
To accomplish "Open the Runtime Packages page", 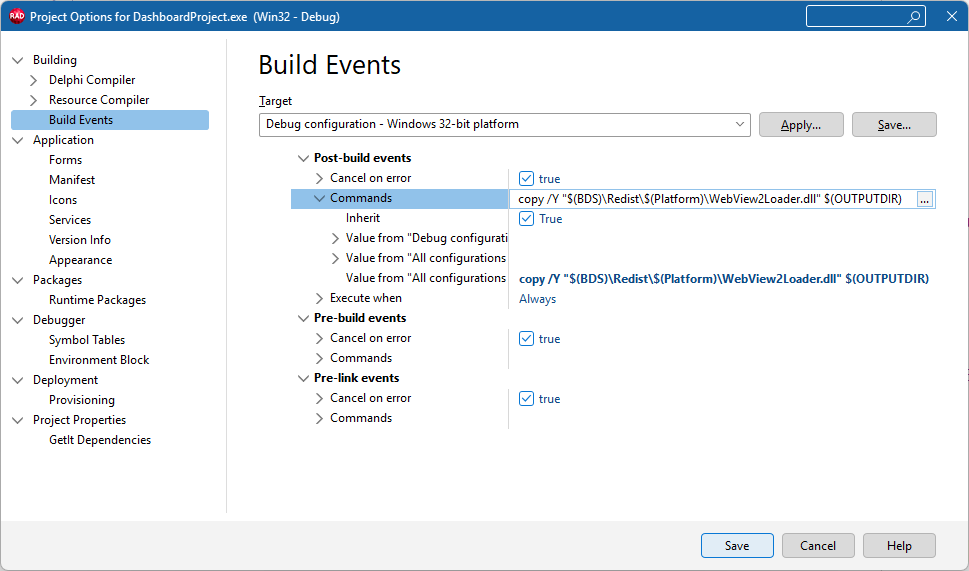I will (x=98, y=300).
